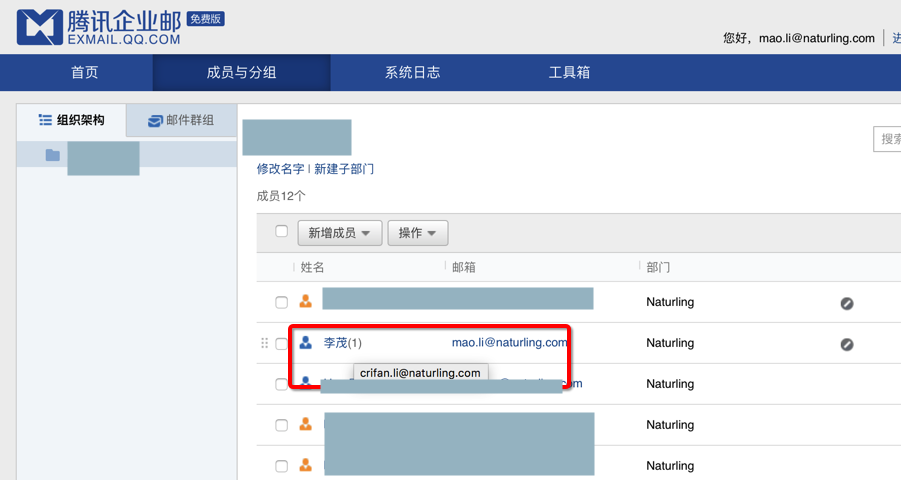
Task: Click the 邮箱 column header
Action: pos(464,267)
